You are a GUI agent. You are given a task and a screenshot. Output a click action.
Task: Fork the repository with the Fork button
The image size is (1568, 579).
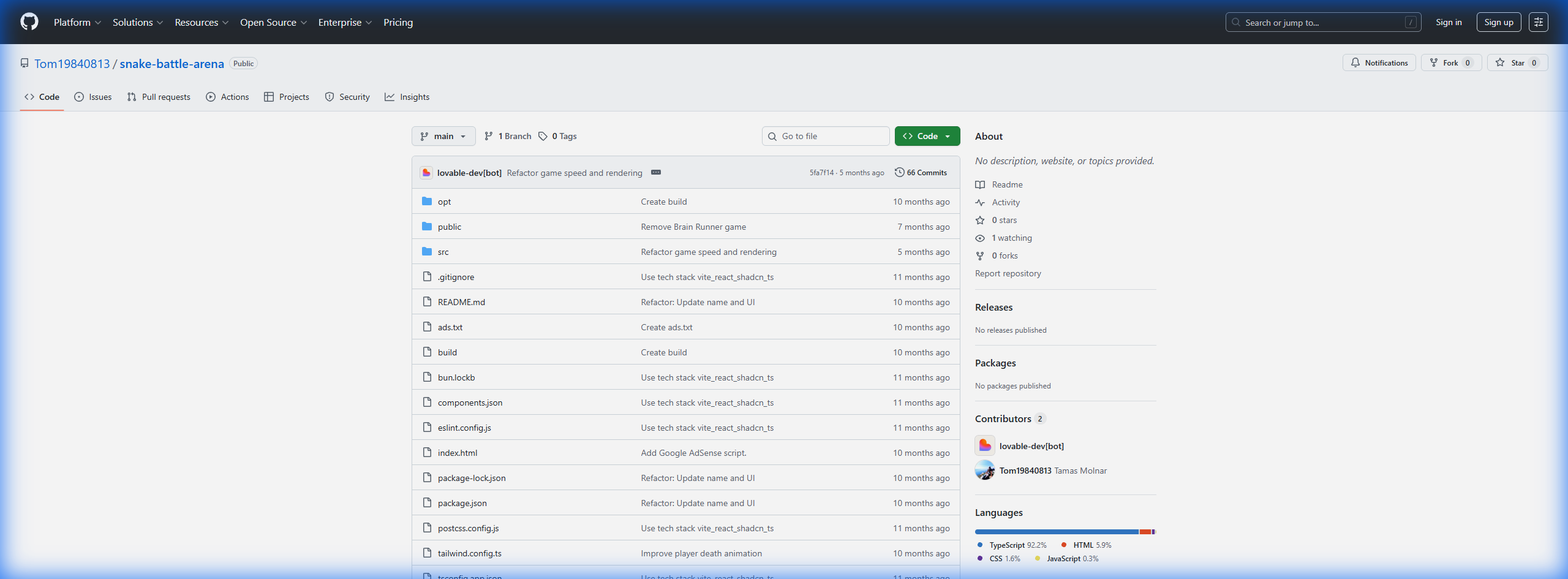(x=1451, y=62)
